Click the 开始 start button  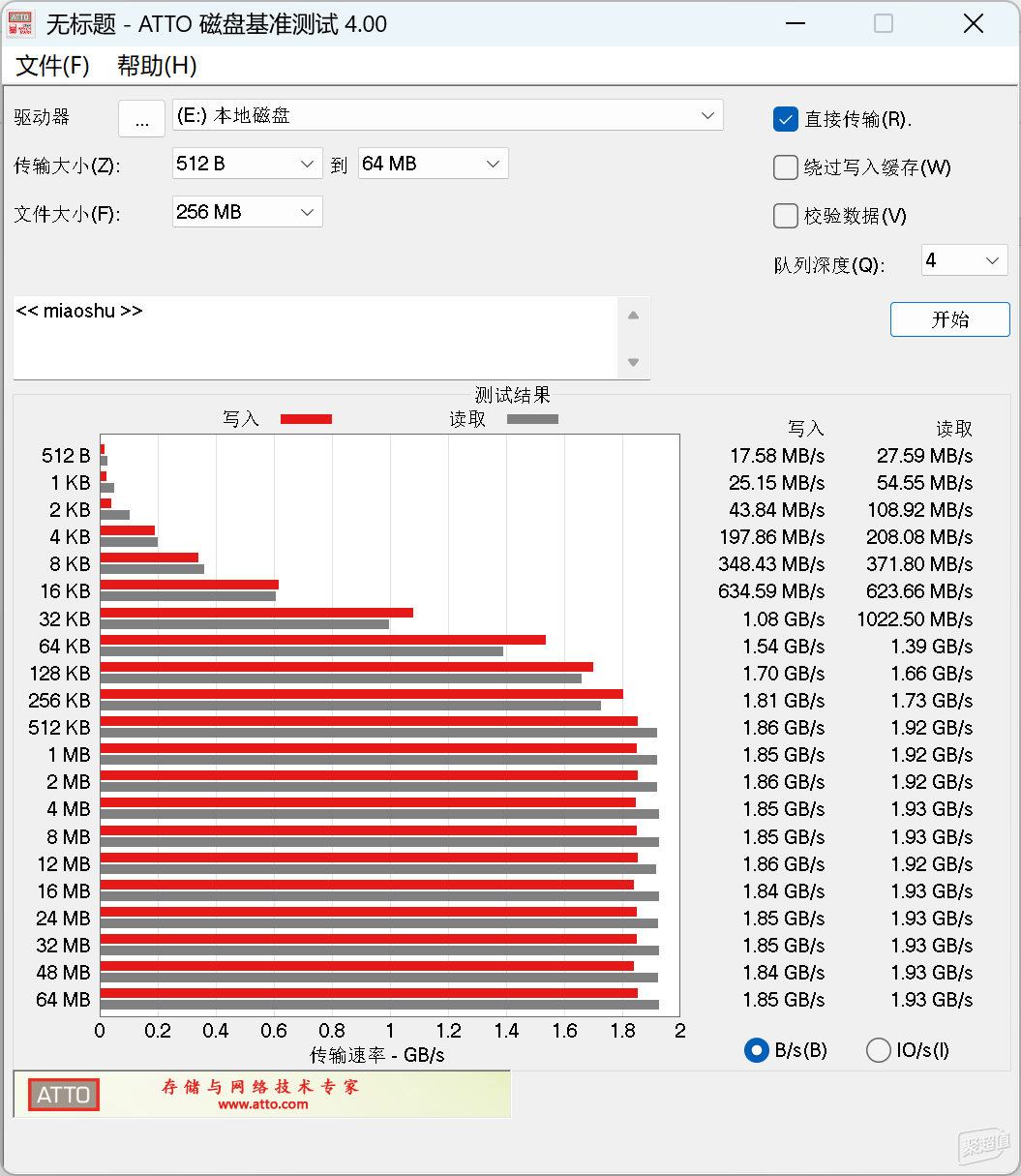click(x=950, y=320)
